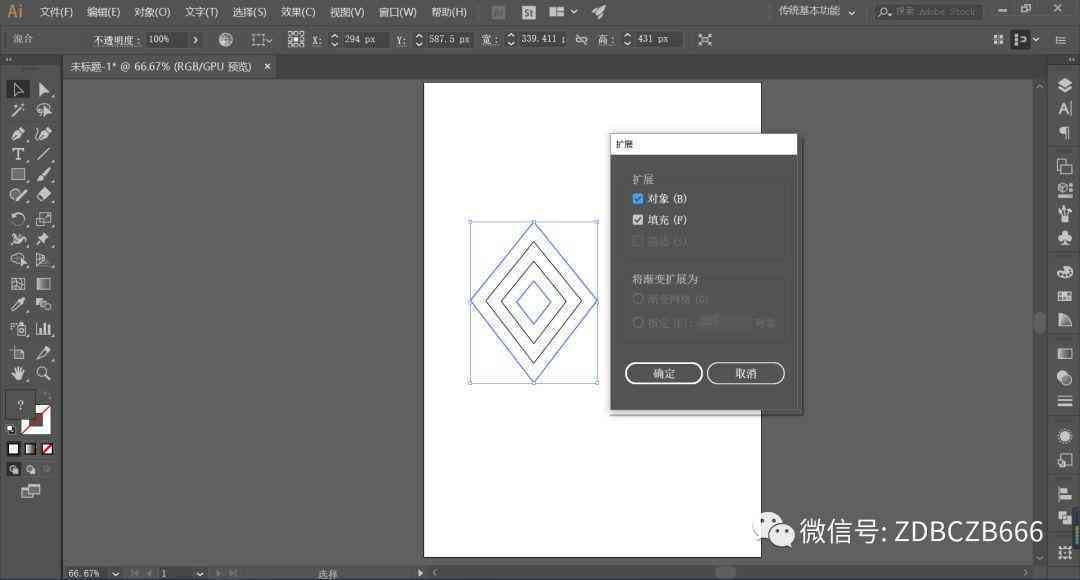Open the zoom level 66.67% dropdown
The height and width of the screenshot is (580, 1080).
pos(116,573)
